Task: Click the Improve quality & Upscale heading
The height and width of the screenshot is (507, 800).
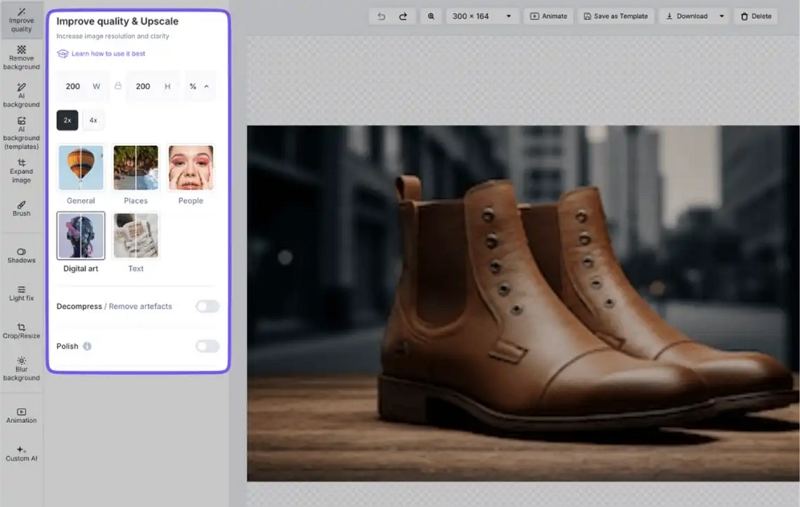Action: pos(117,21)
